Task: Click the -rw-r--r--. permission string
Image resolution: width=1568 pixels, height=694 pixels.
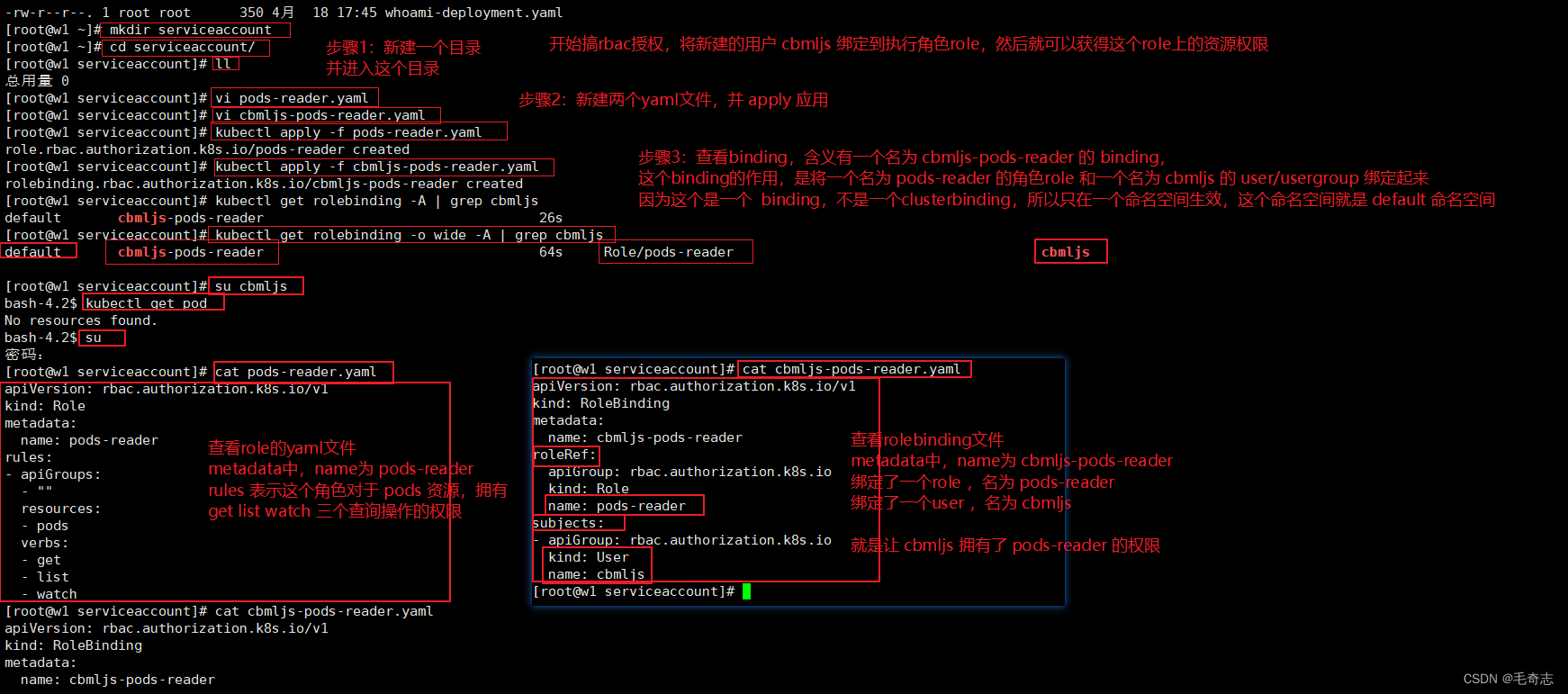Action: (x=49, y=13)
